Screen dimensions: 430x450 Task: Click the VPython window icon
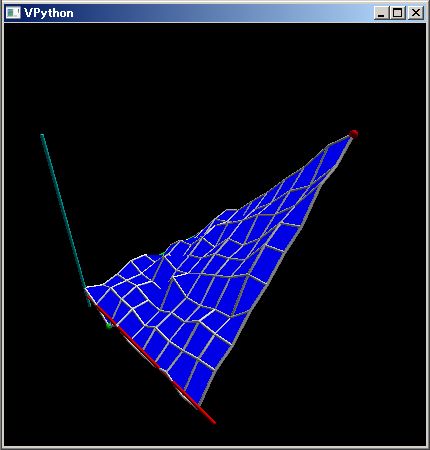[13, 13]
